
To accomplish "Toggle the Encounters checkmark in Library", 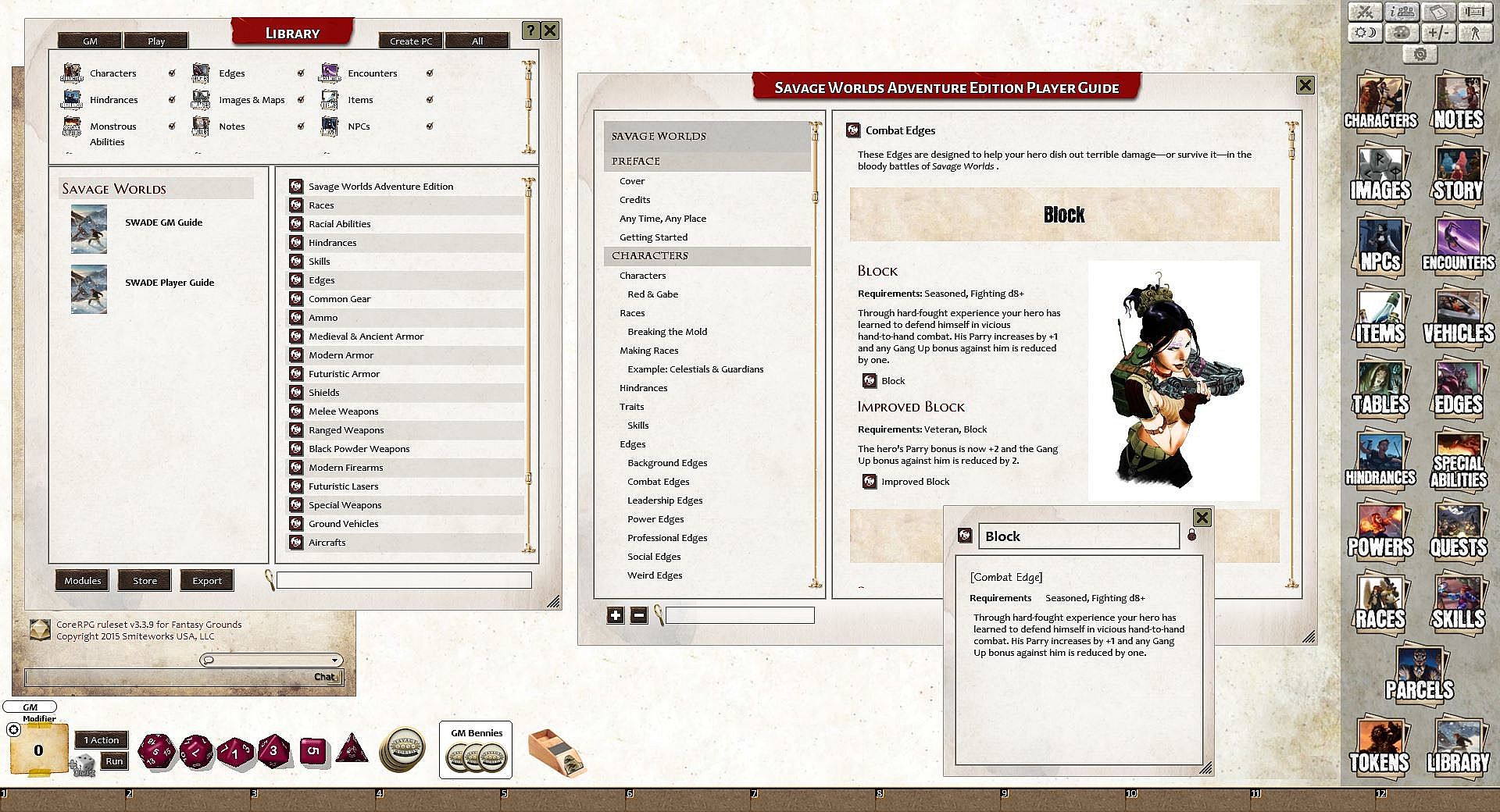I will click(430, 73).
